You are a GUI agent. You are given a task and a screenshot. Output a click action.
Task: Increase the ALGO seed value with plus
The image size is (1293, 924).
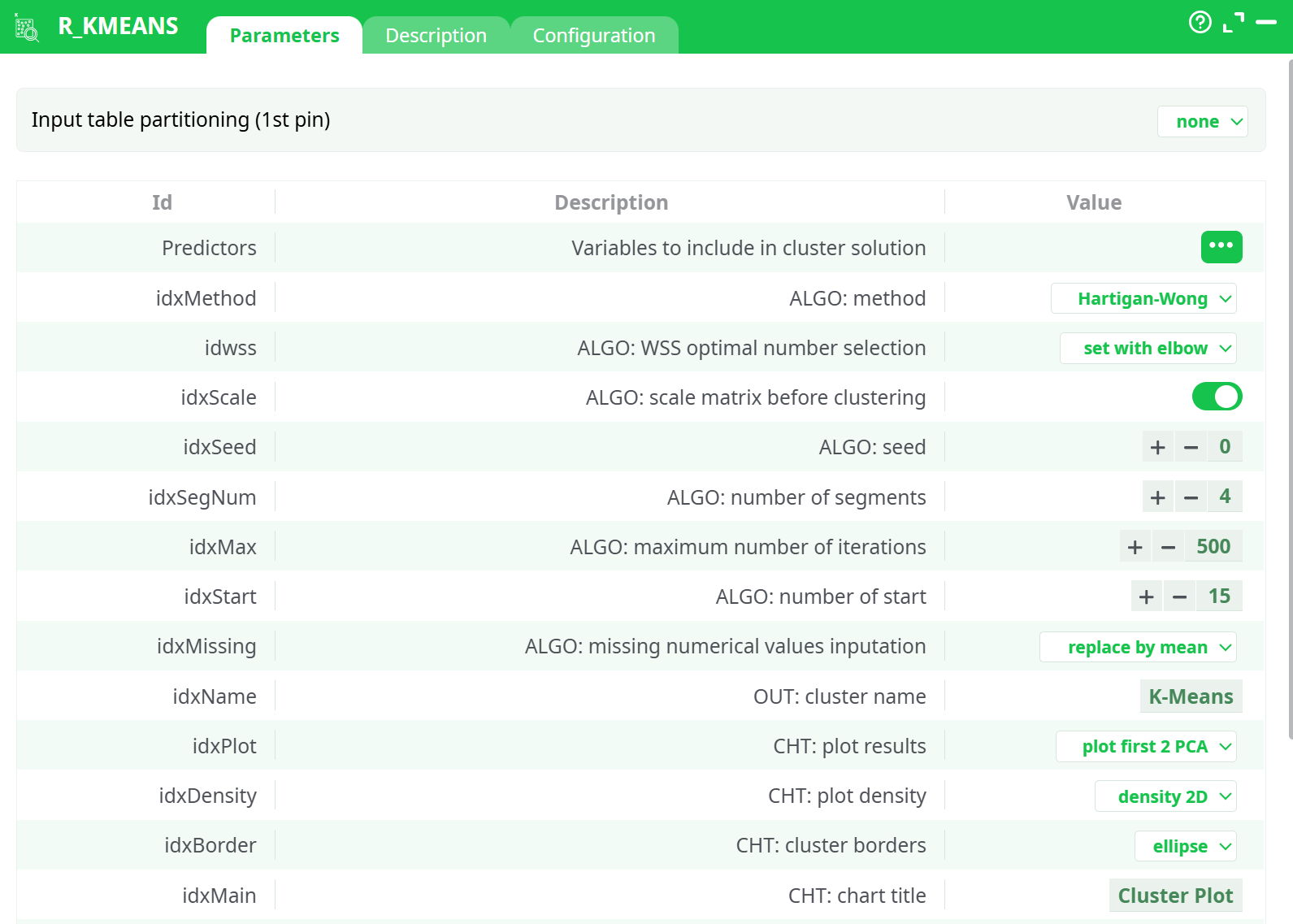click(x=1157, y=447)
